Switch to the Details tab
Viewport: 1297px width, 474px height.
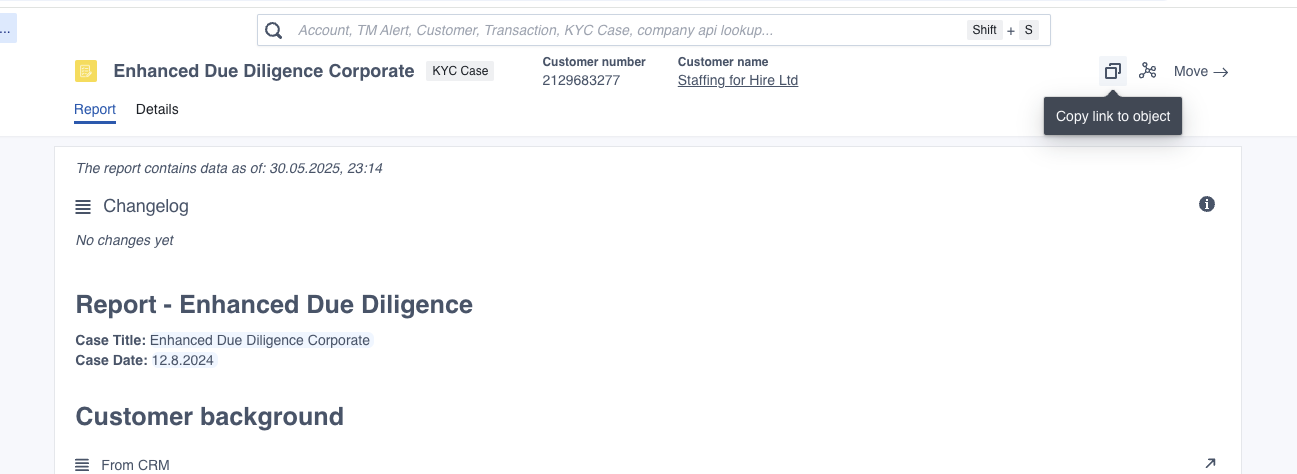coord(157,109)
